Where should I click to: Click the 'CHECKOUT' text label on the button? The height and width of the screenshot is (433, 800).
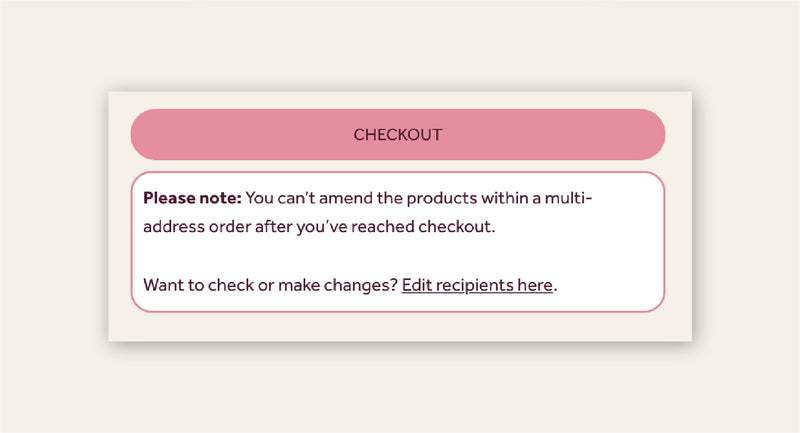point(397,135)
